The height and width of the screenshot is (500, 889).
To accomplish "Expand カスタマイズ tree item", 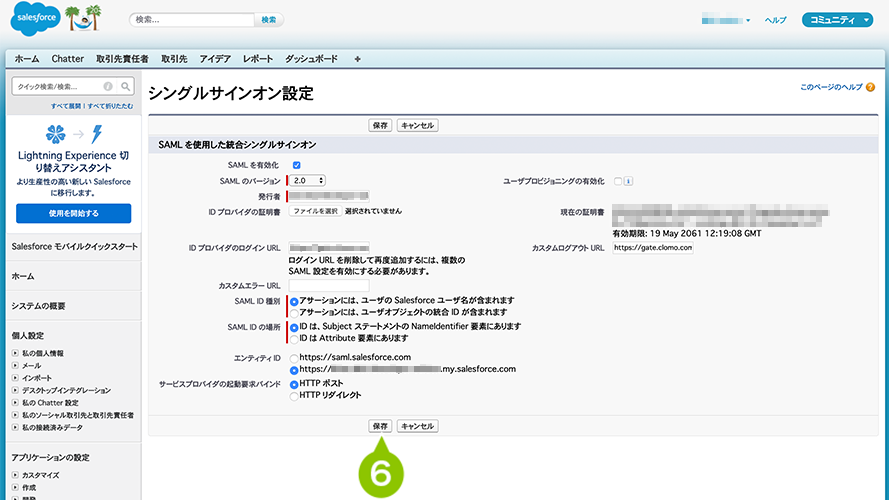I will coord(15,475).
